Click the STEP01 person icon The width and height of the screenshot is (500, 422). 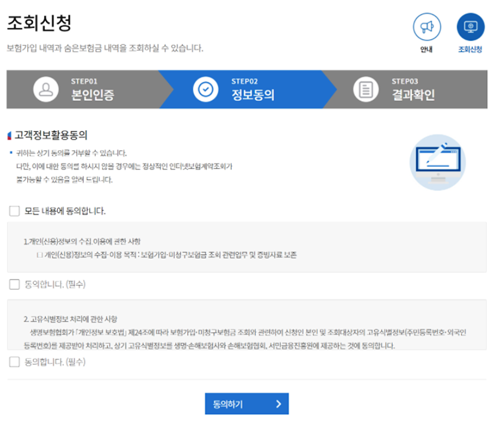[x=46, y=89]
